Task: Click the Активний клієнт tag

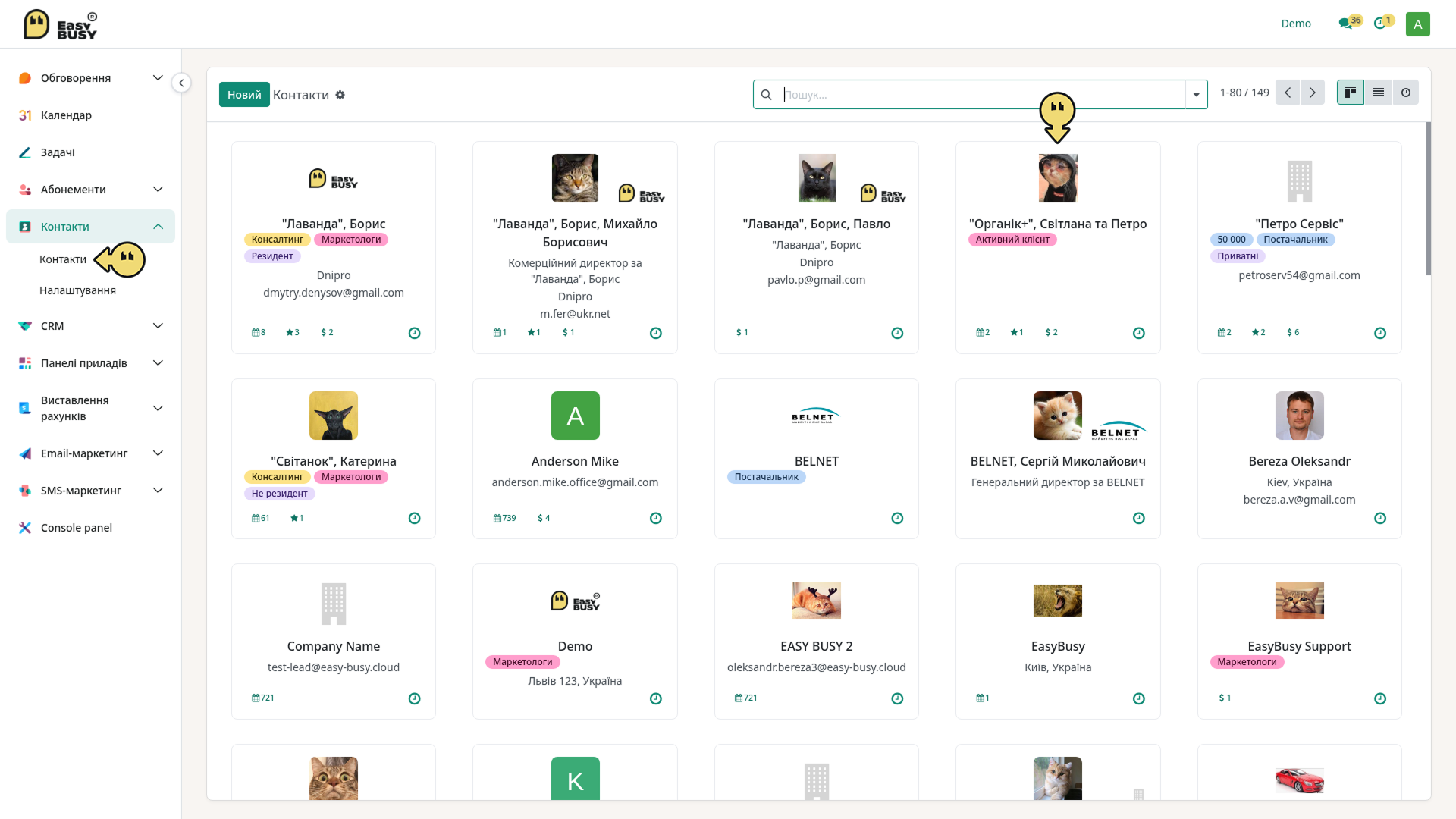Action: point(1012,240)
